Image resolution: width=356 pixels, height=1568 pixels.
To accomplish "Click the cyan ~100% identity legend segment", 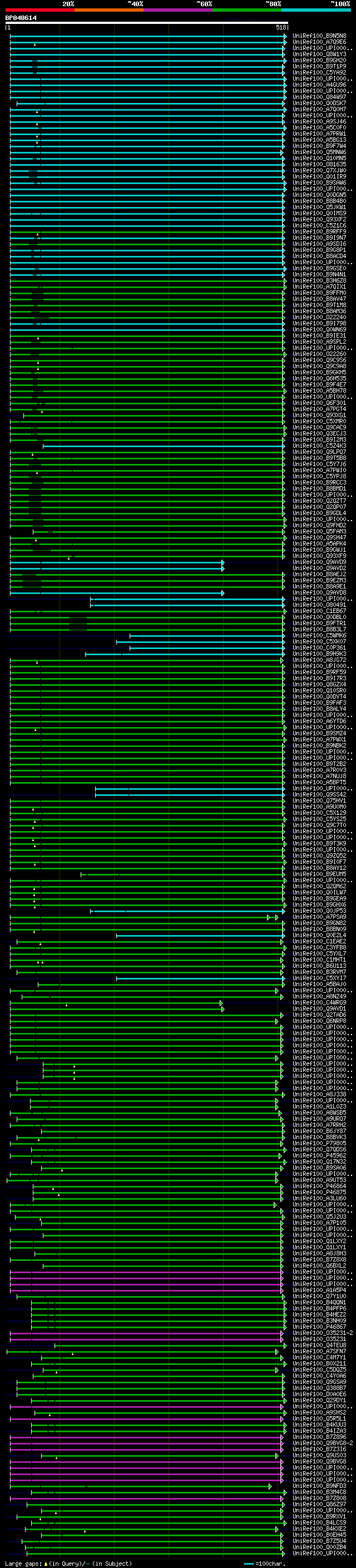I will (x=316, y=10).
